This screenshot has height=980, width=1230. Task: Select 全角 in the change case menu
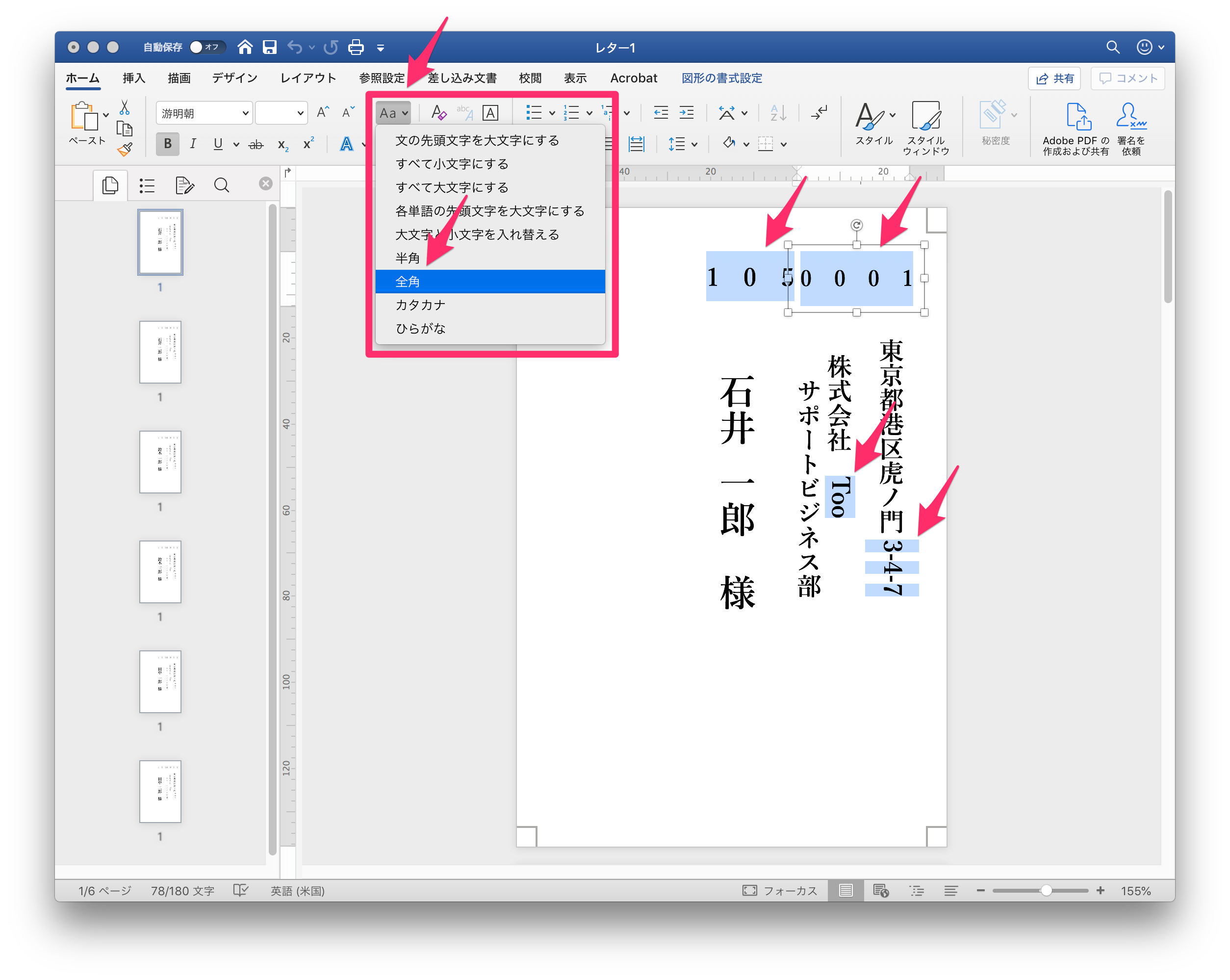tap(490, 281)
